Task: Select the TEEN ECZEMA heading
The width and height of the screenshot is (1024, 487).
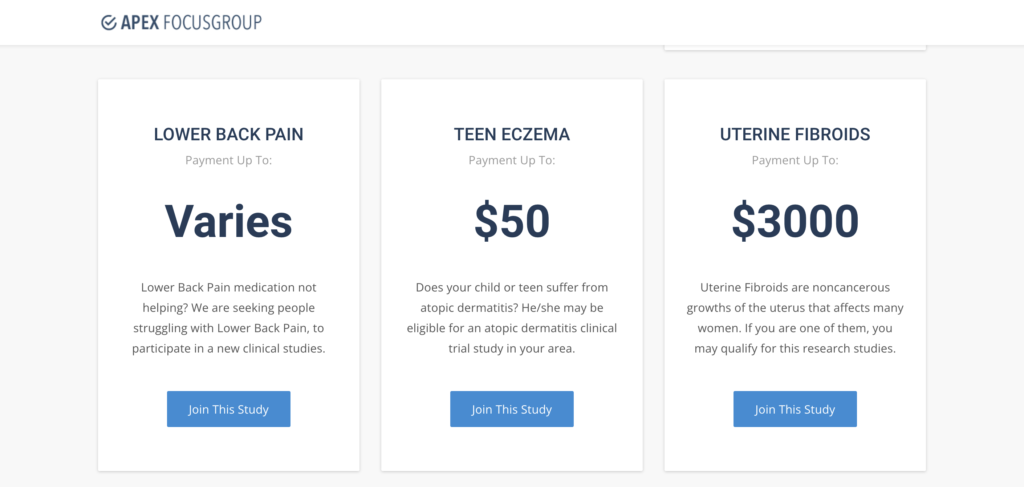Action: coord(512,134)
